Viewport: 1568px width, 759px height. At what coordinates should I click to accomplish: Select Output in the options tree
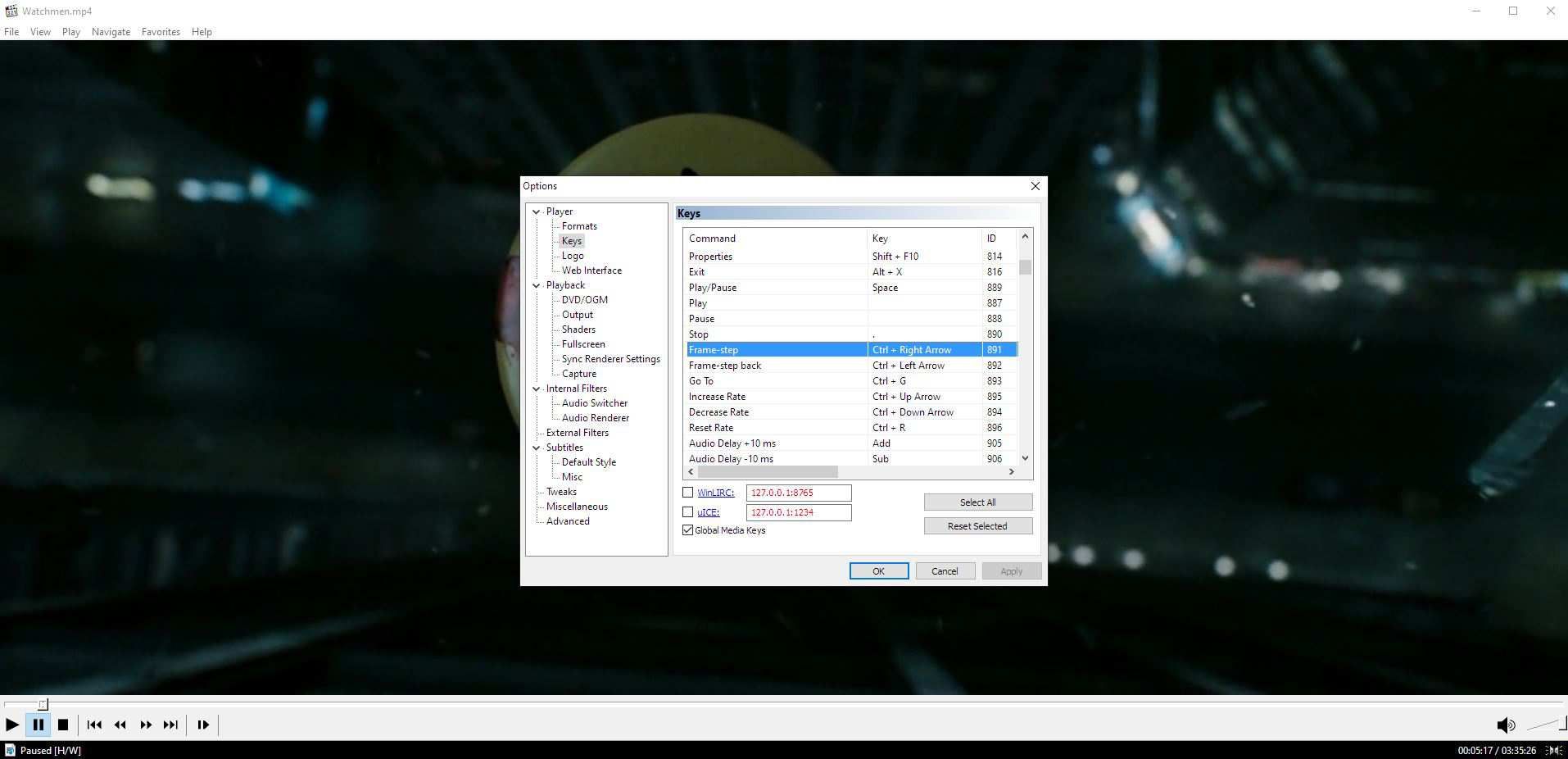[x=578, y=315]
